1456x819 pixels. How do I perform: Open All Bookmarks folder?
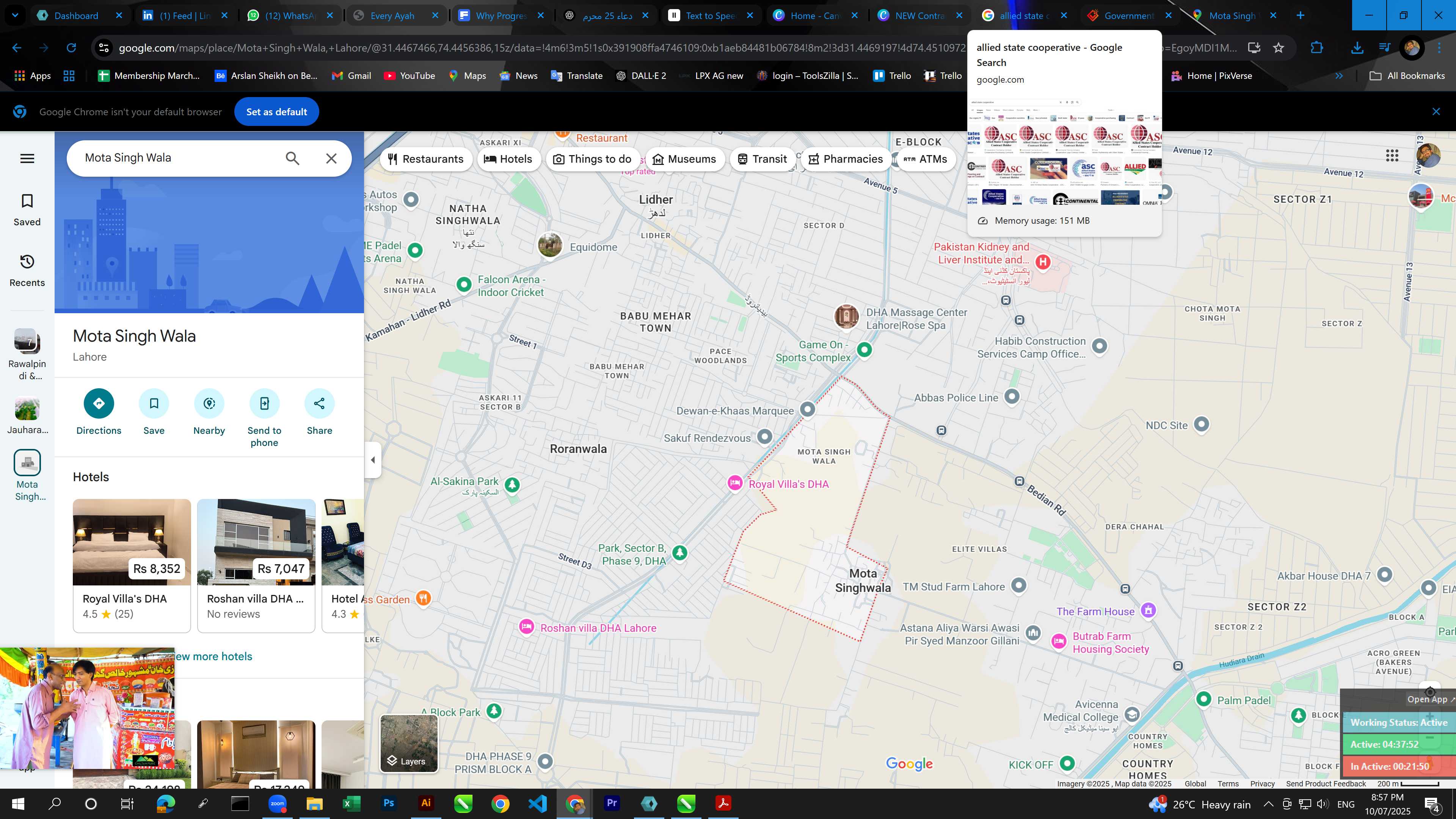click(1407, 76)
